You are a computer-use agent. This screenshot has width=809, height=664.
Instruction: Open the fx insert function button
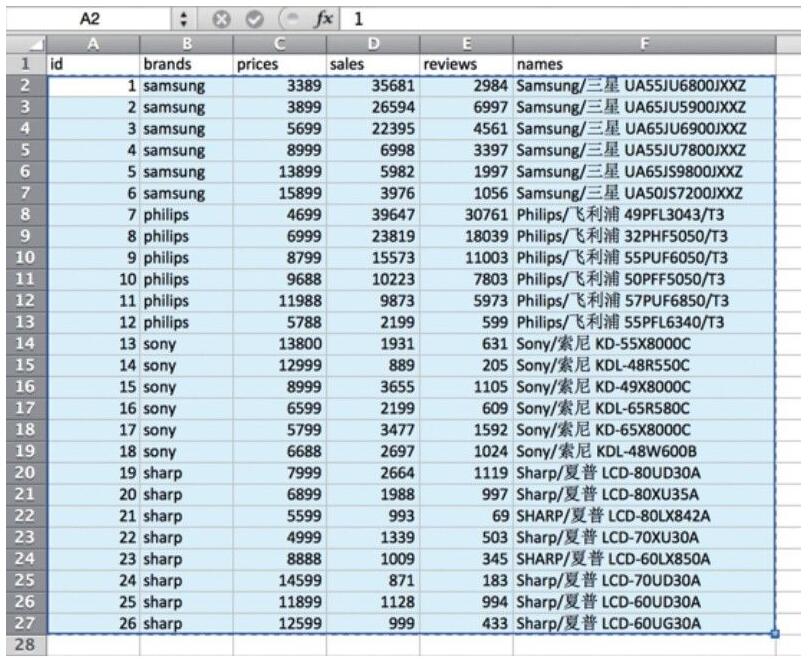click(324, 20)
